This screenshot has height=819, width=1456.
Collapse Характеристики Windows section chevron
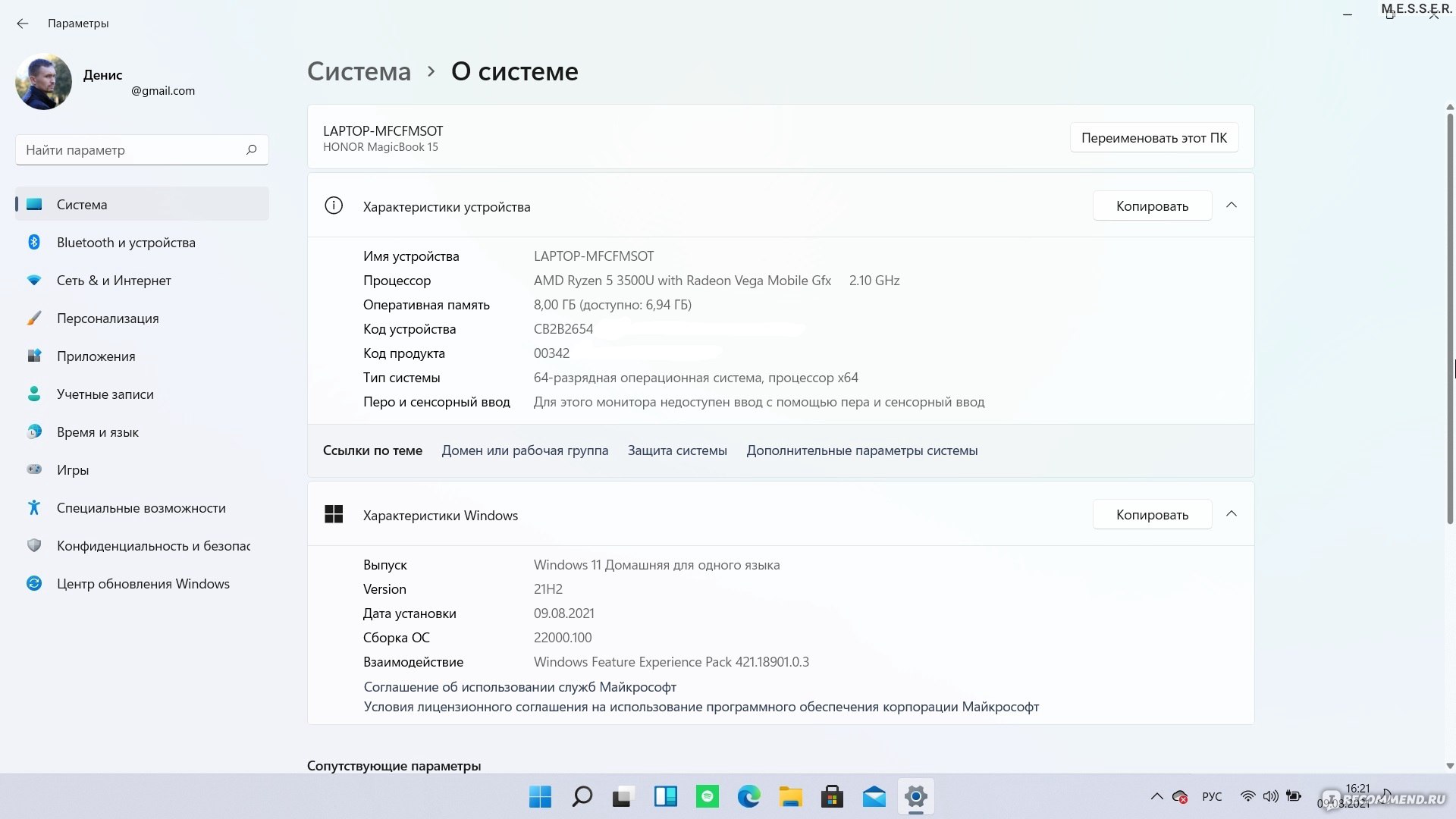coord(1232,514)
